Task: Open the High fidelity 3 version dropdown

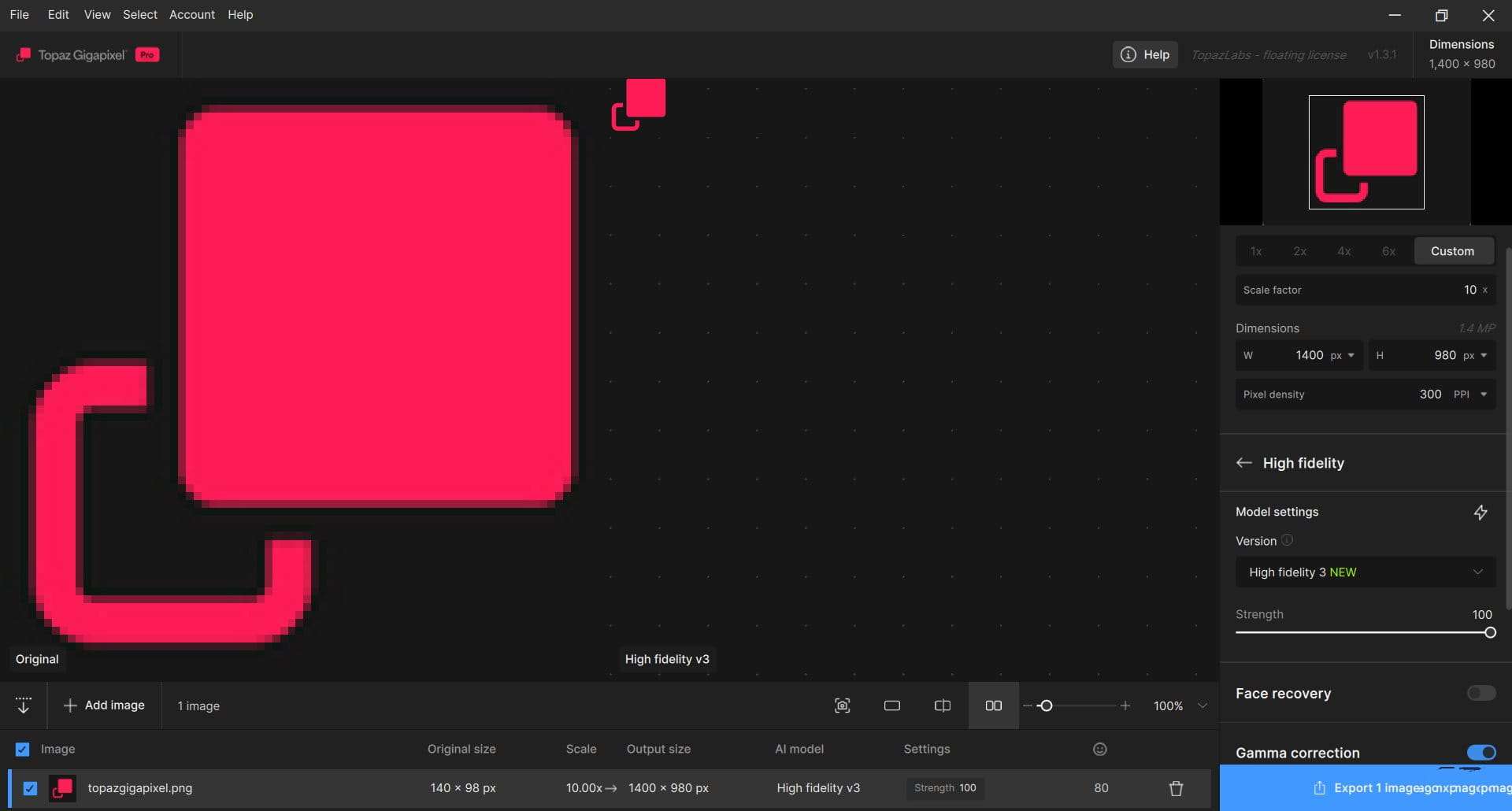Action: pos(1366,572)
